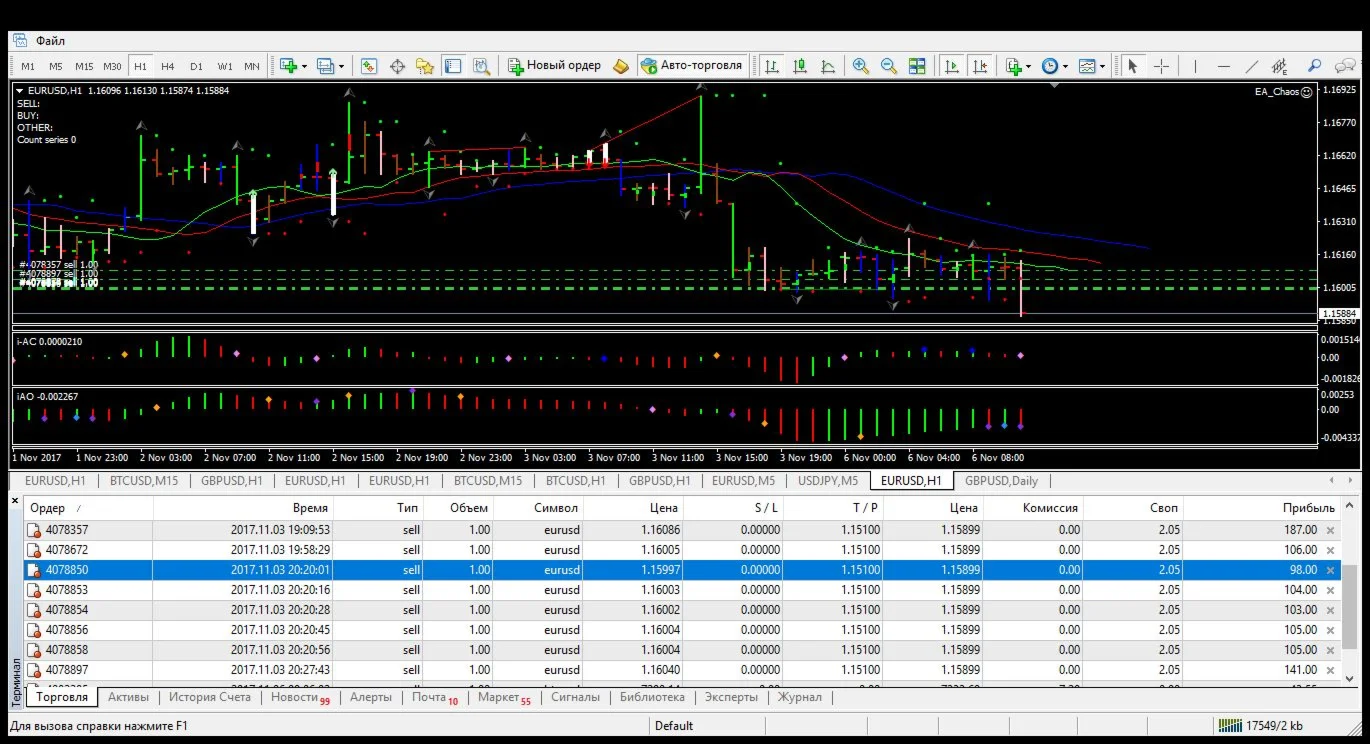This screenshot has height=744, width=1370.
Task: Zoom out of the chart
Action: pyautogui.click(x=888, y=66)
